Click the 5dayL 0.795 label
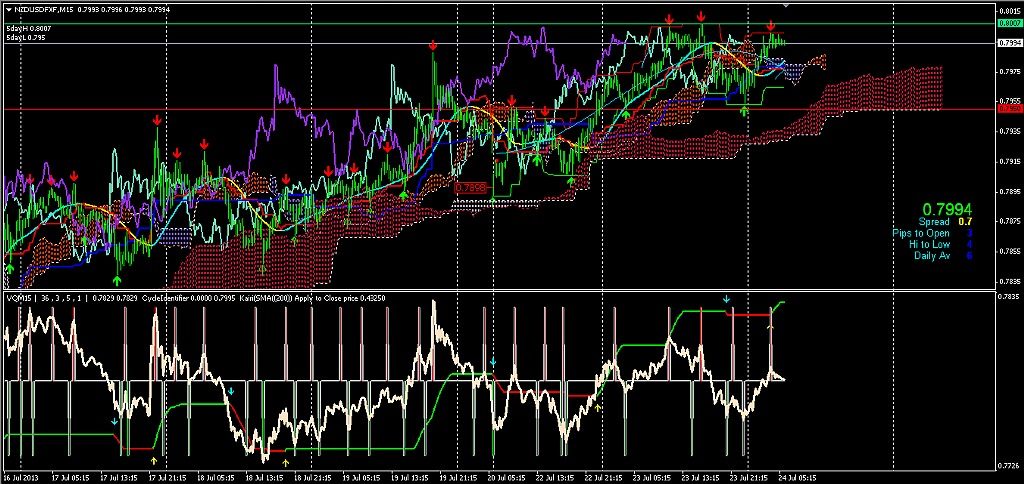Screen dimensions: 1024x484 point(25,39)
